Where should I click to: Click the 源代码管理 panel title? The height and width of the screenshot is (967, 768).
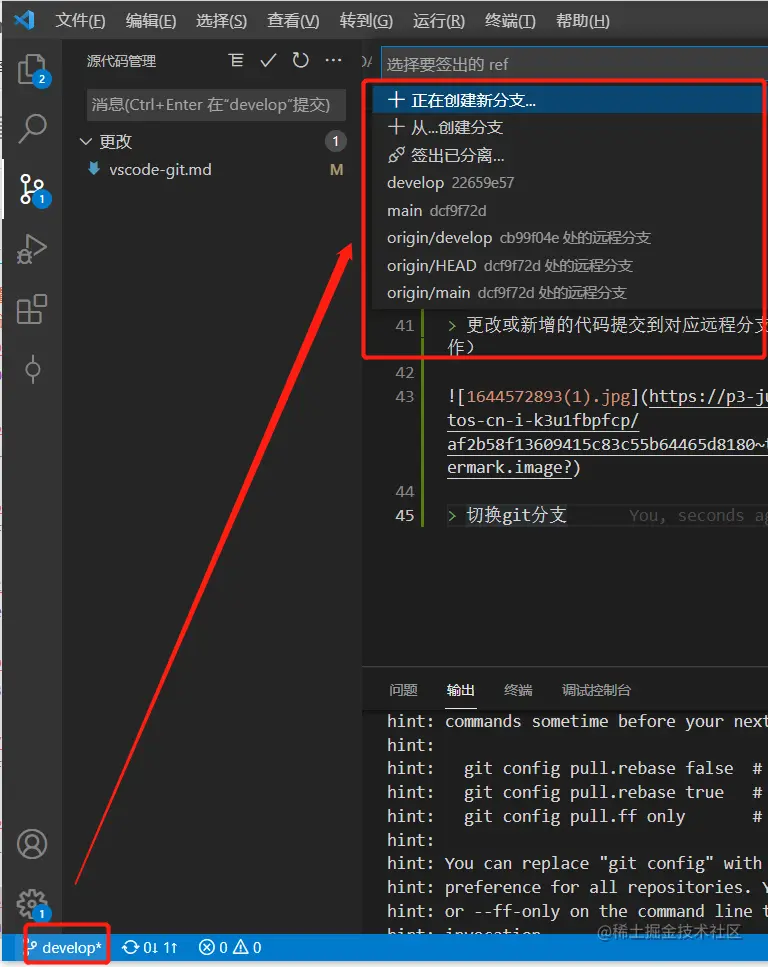coord(122,61)
